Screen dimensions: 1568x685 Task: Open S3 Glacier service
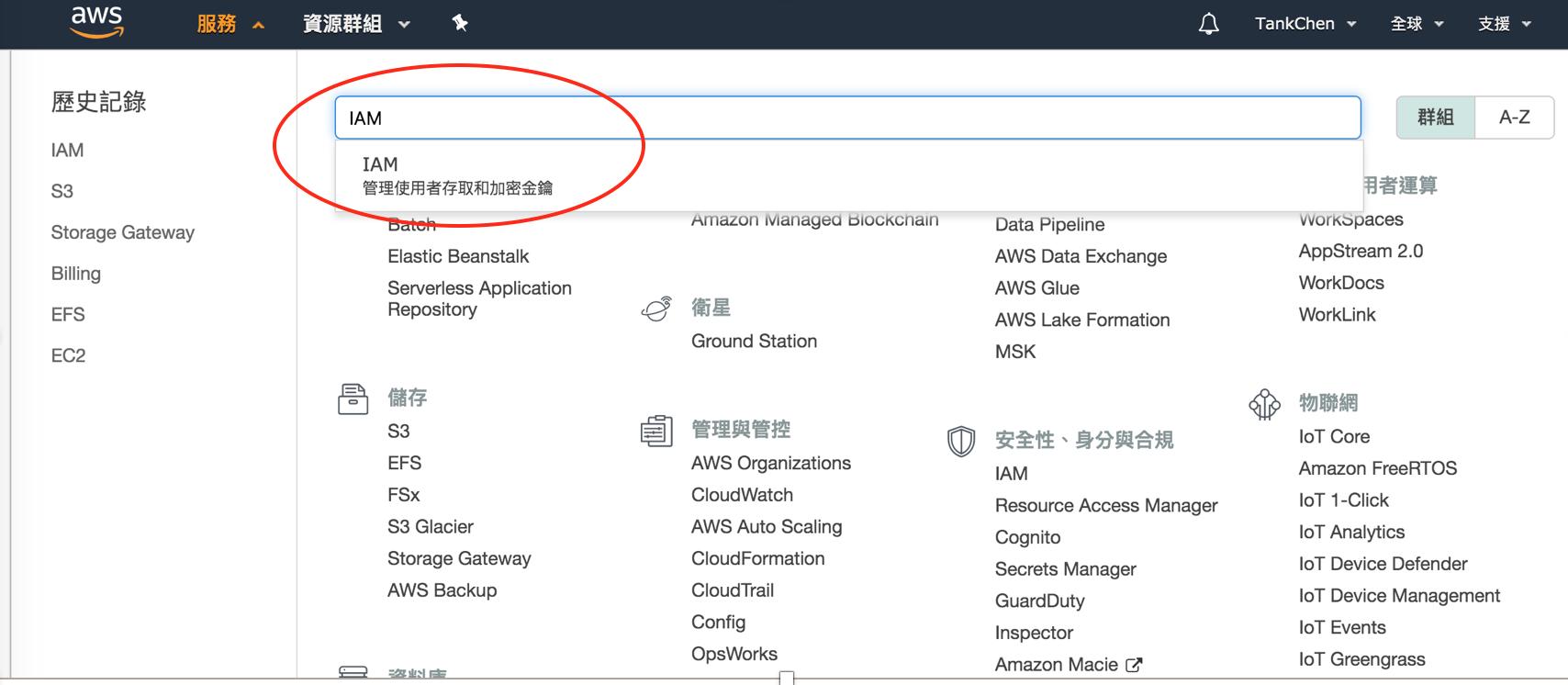pyautogui.click(x=430, y=527)
